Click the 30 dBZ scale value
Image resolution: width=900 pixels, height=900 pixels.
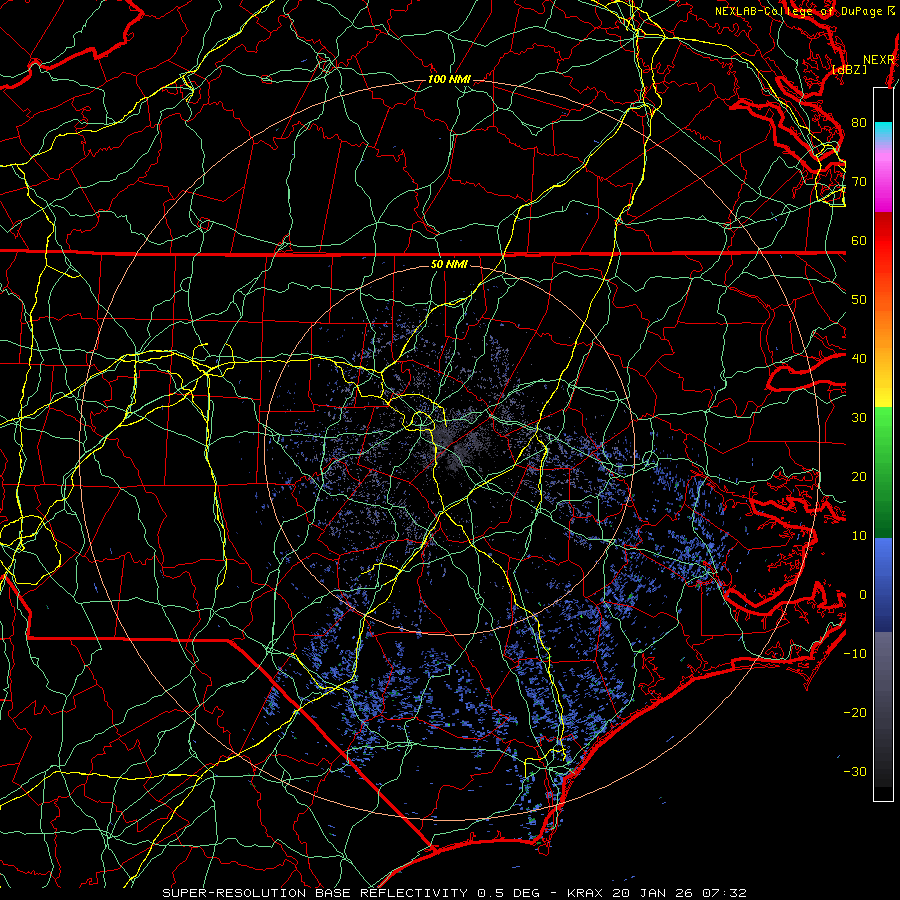pos(859,417)
